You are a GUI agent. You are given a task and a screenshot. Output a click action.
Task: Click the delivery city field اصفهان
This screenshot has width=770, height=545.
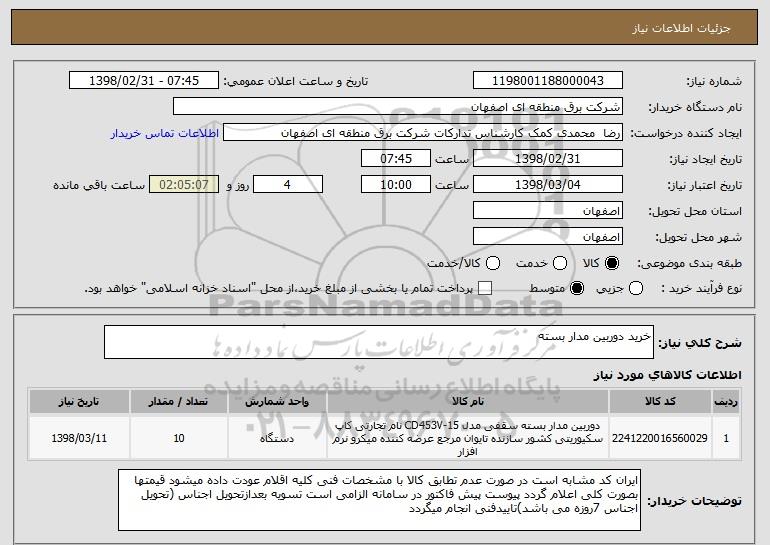click(548, 237)
